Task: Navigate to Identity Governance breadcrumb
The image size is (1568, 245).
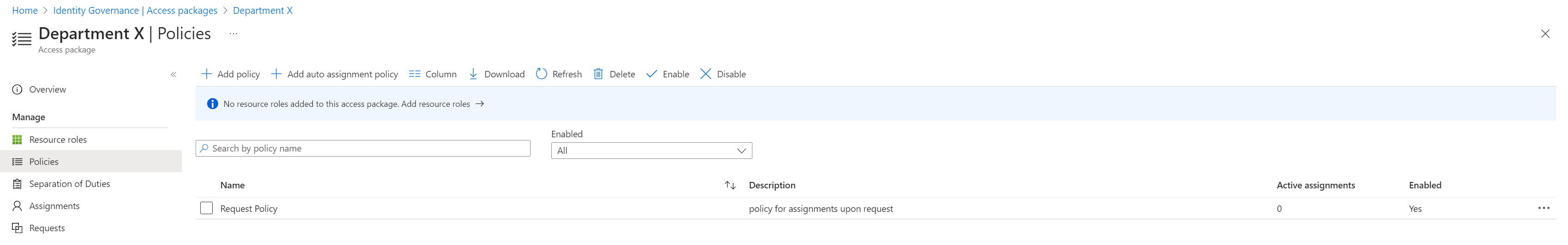Action: [135, 10]
